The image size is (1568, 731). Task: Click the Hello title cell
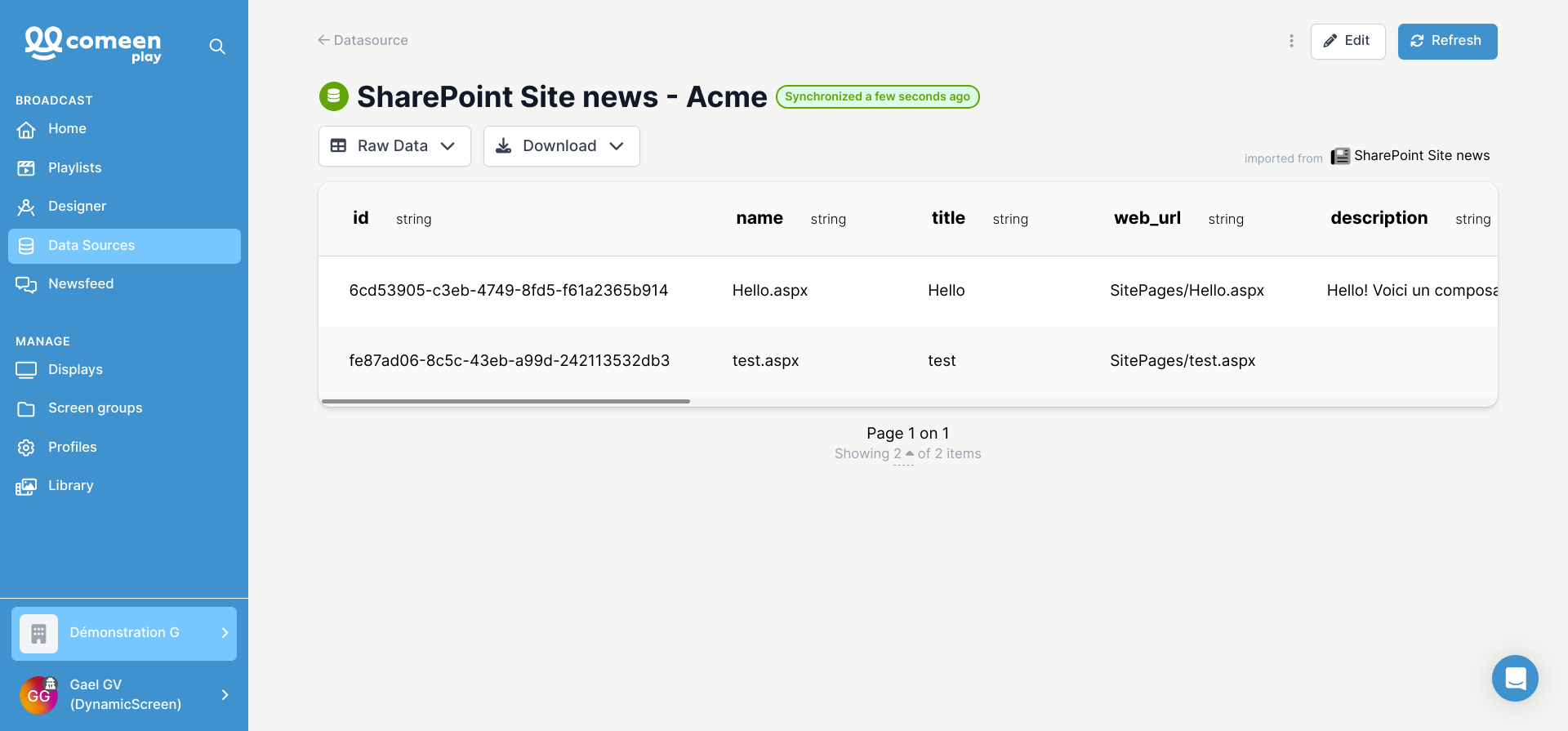[x=946, y=291]
